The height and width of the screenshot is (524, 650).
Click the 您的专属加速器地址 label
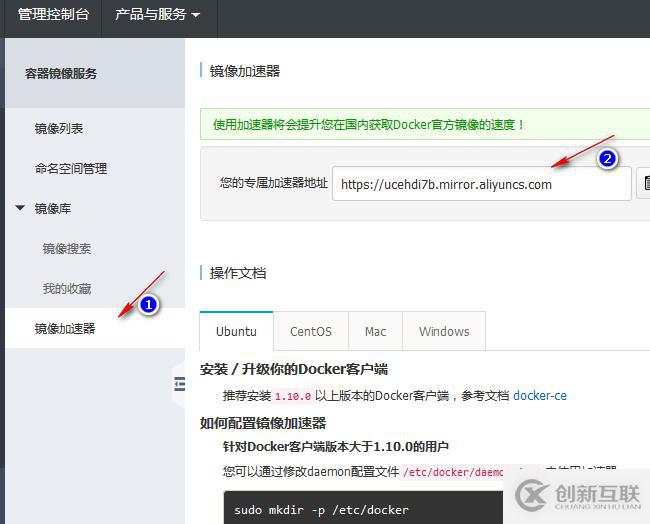274,182
